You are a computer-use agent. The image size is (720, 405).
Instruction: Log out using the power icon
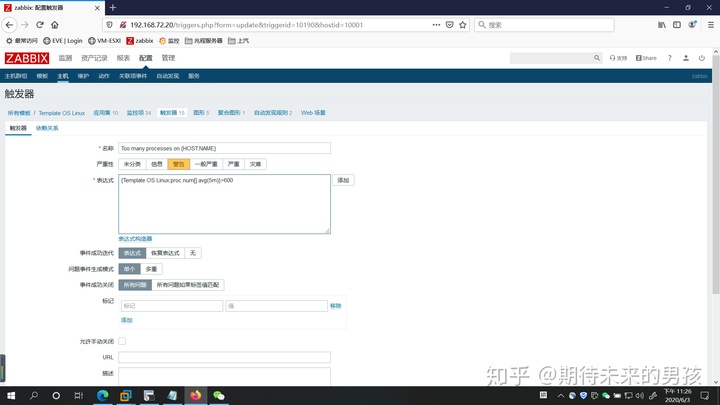pos(702,58)
